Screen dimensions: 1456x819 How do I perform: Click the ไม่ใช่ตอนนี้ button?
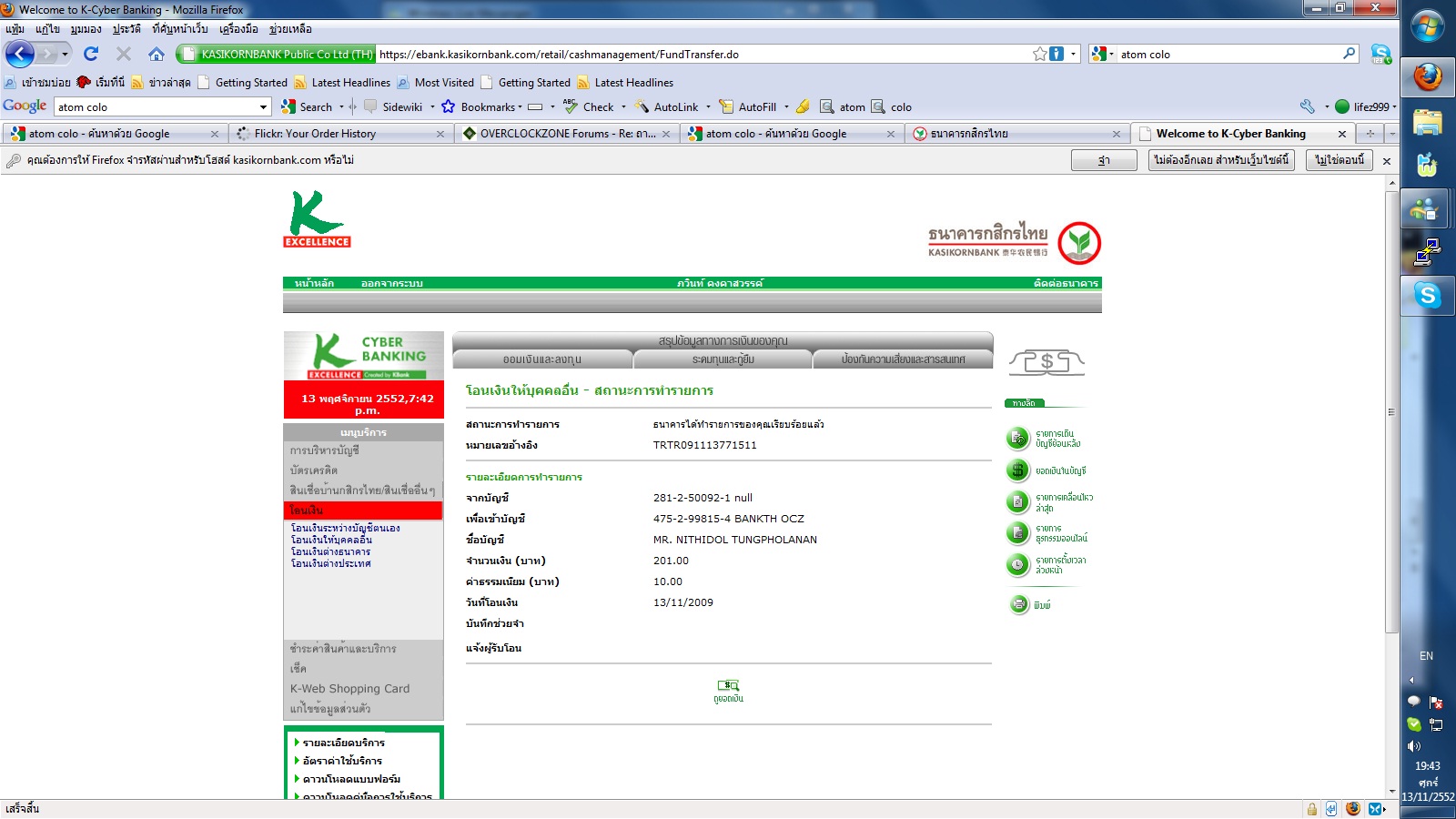[x=1340, y=160]
